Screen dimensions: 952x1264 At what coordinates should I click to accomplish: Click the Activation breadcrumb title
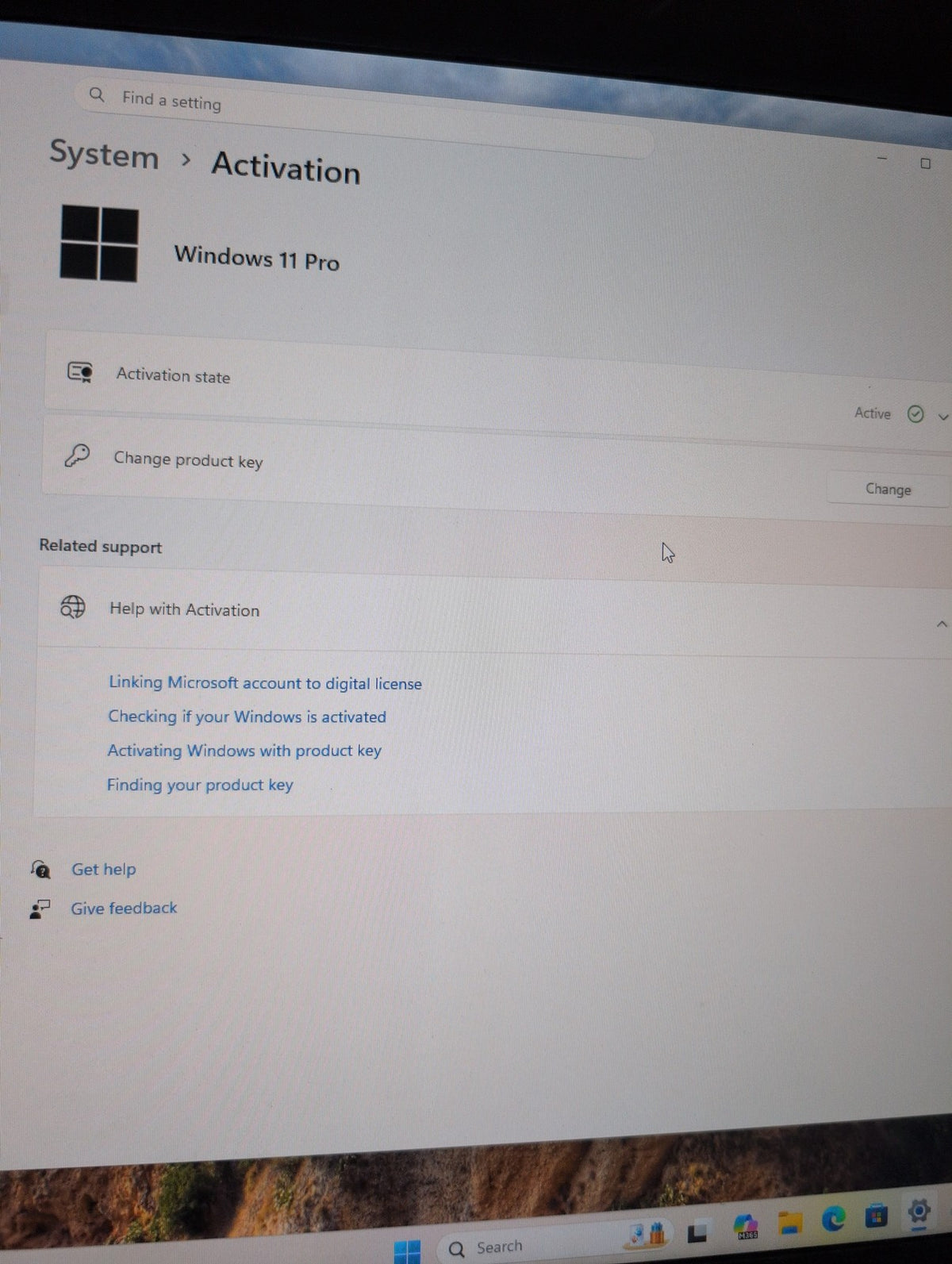coord(286,167)
